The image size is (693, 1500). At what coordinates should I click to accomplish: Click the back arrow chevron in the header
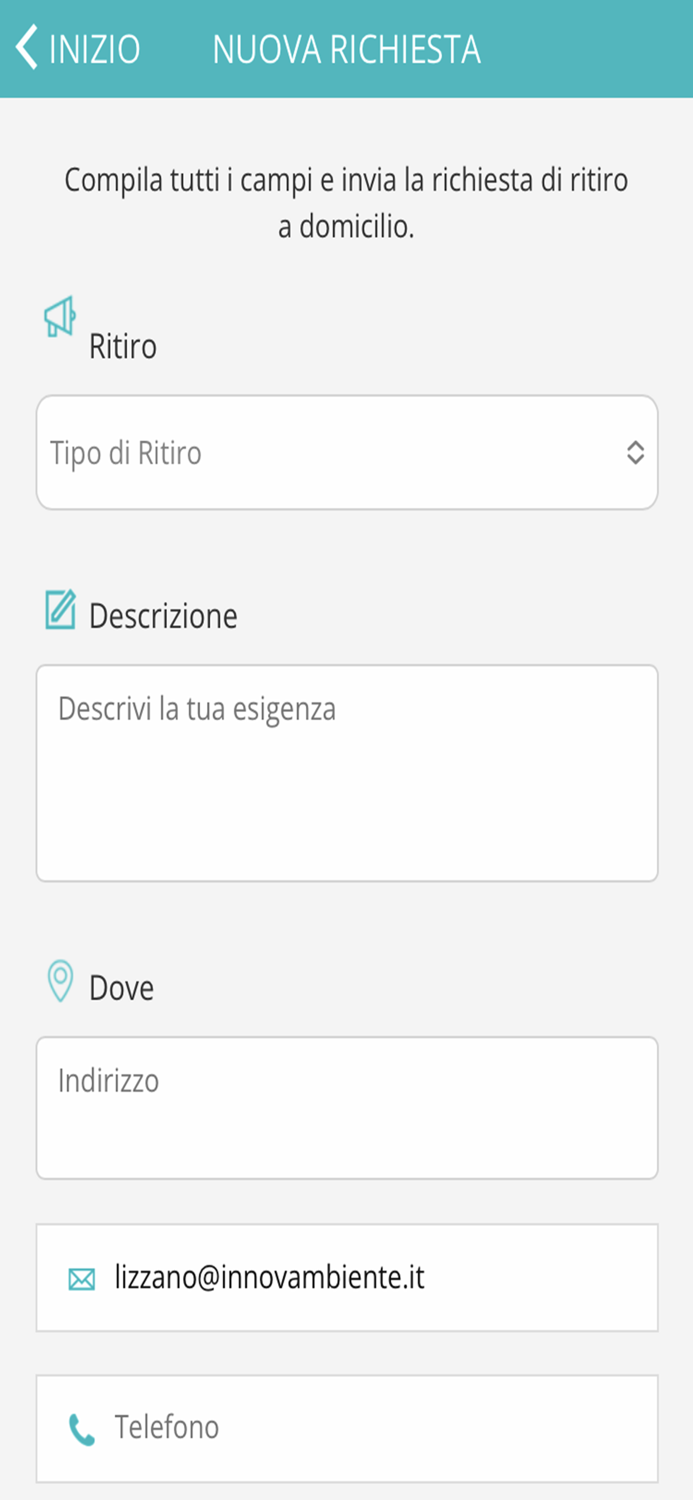[25, 46]
